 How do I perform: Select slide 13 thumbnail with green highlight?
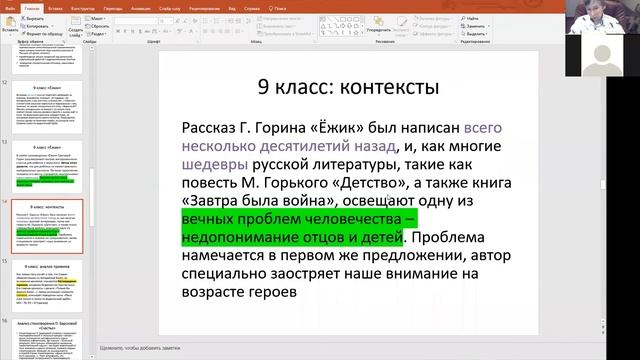[47, 167]
